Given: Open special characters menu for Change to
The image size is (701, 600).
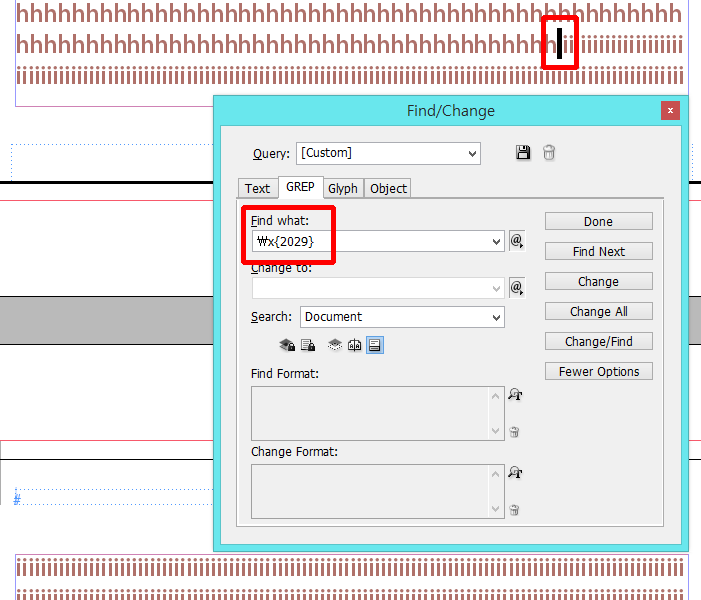Looking at the screenshot, I should tap(517, 287).
